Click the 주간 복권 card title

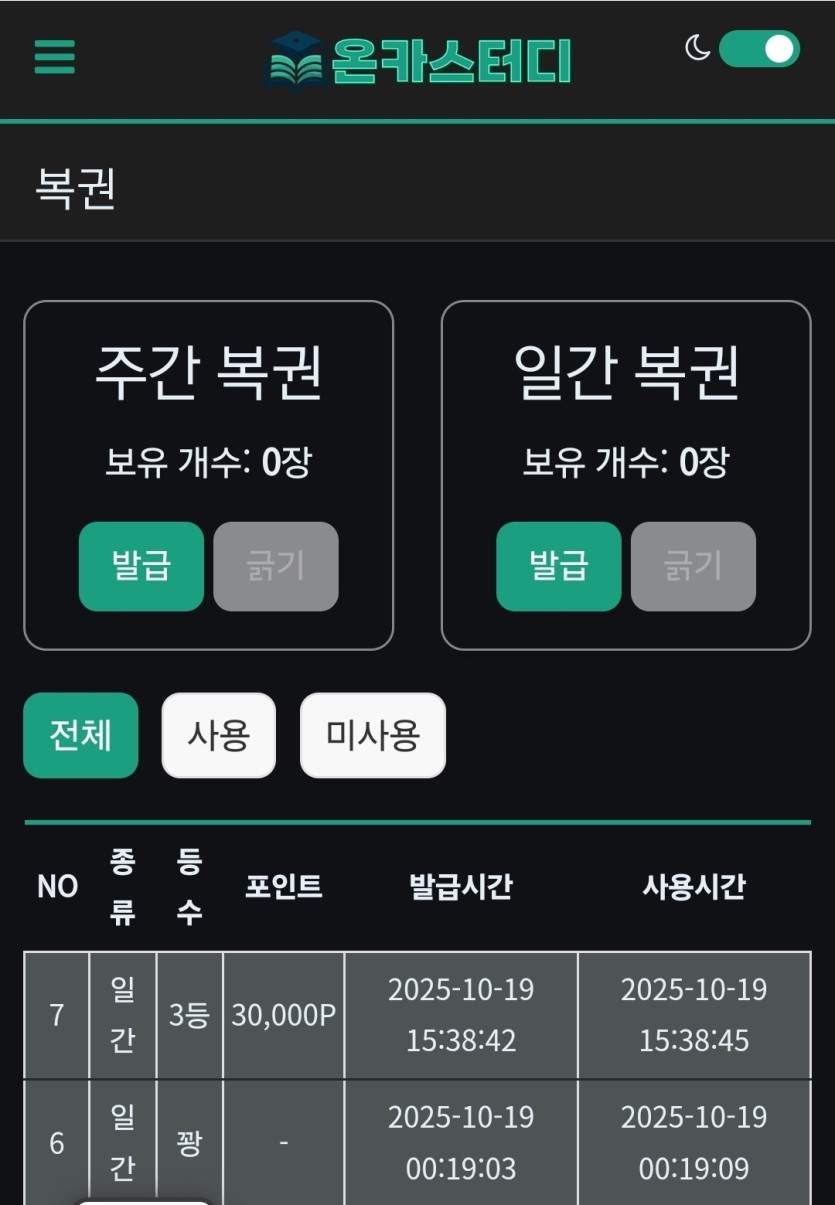208,372
